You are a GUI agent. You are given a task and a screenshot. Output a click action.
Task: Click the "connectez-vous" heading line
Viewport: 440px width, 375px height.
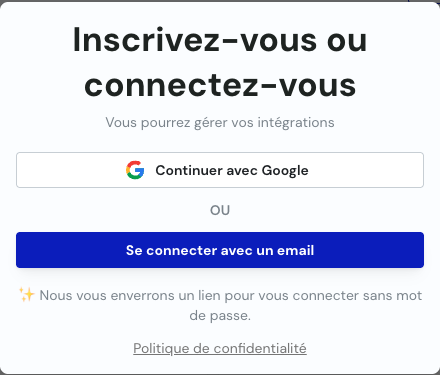pyautogui.click(x=220, y=85)
